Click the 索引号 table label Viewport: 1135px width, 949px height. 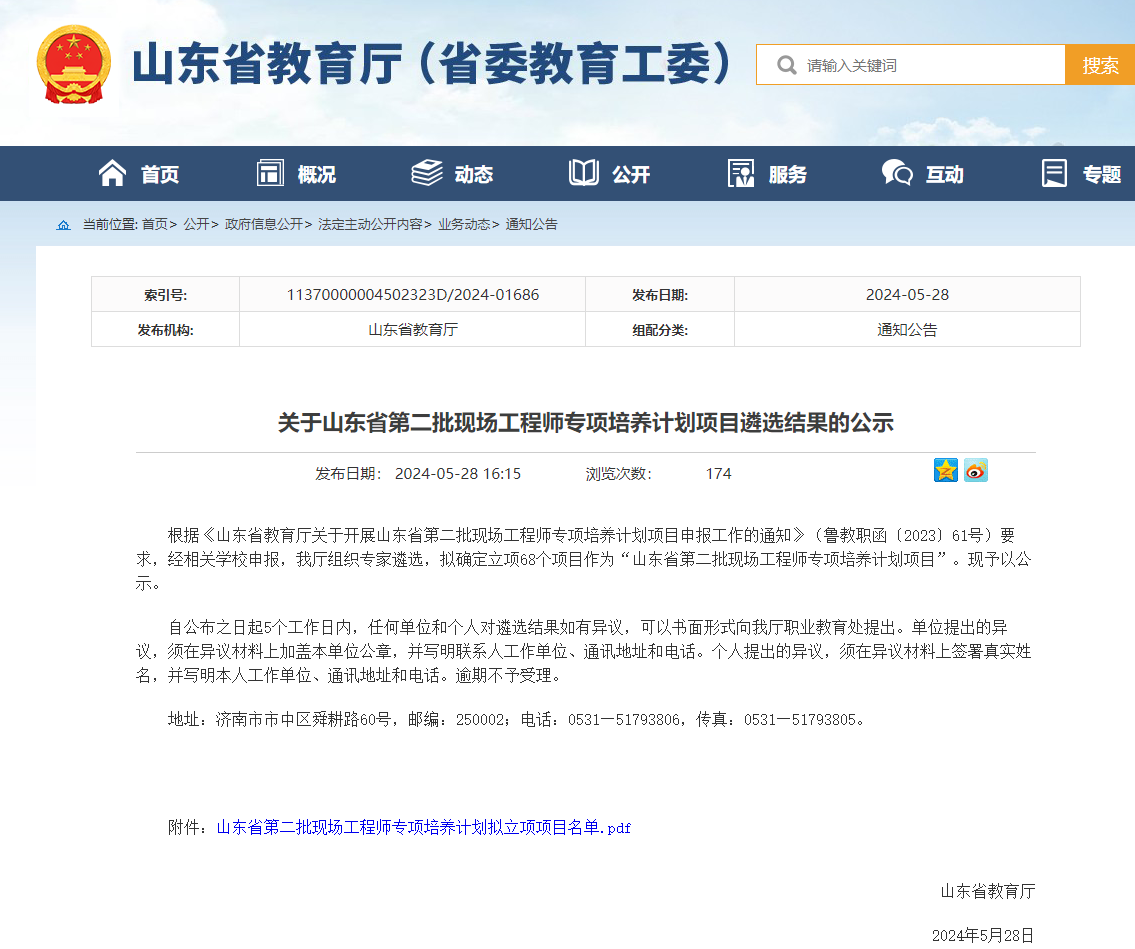(165, 295)
